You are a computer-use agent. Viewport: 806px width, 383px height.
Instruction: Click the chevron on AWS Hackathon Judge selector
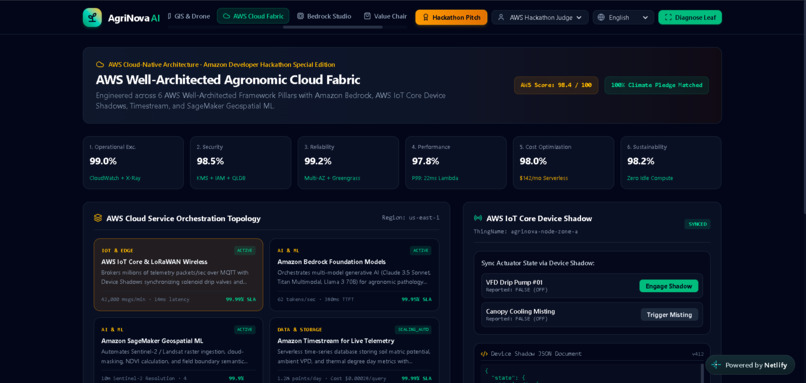579,17
